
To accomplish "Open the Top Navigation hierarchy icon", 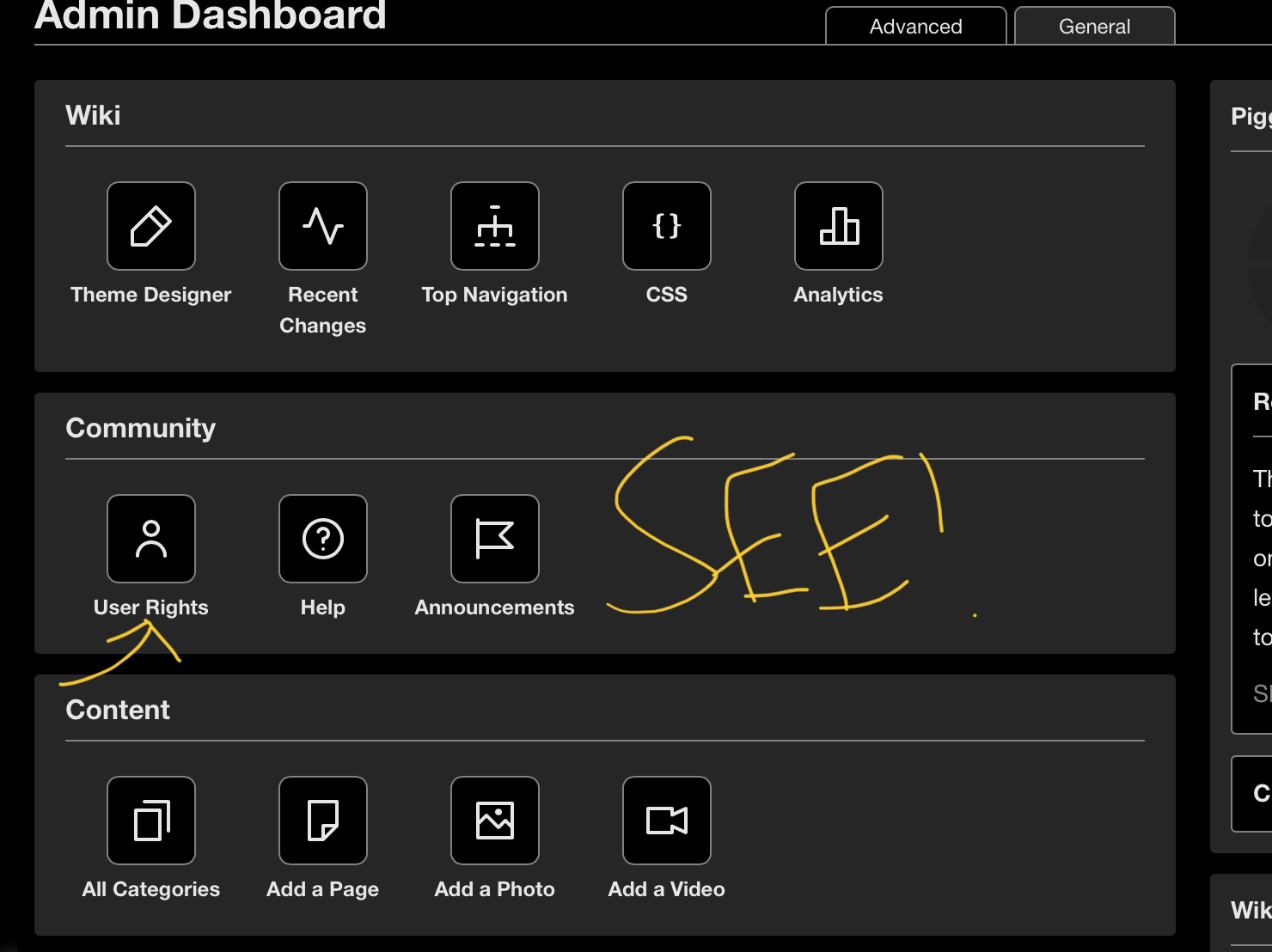I will coord(495,226).
